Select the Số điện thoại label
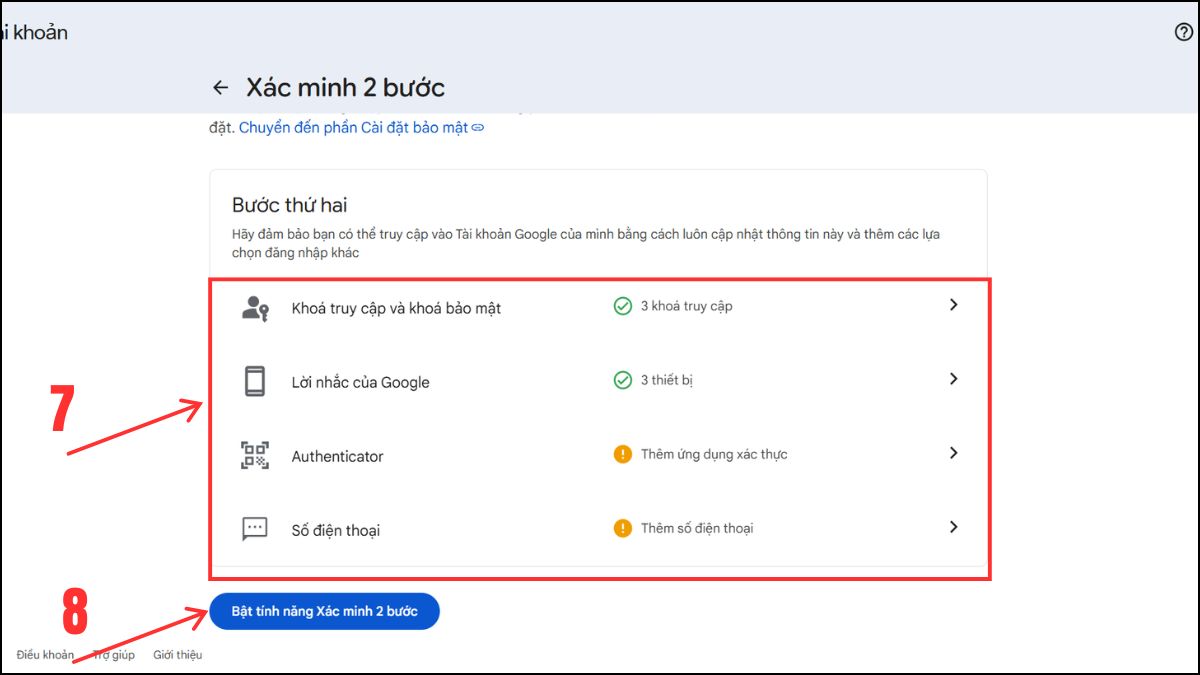Viewport: 1200px width, 675px height. pos(335,530)
